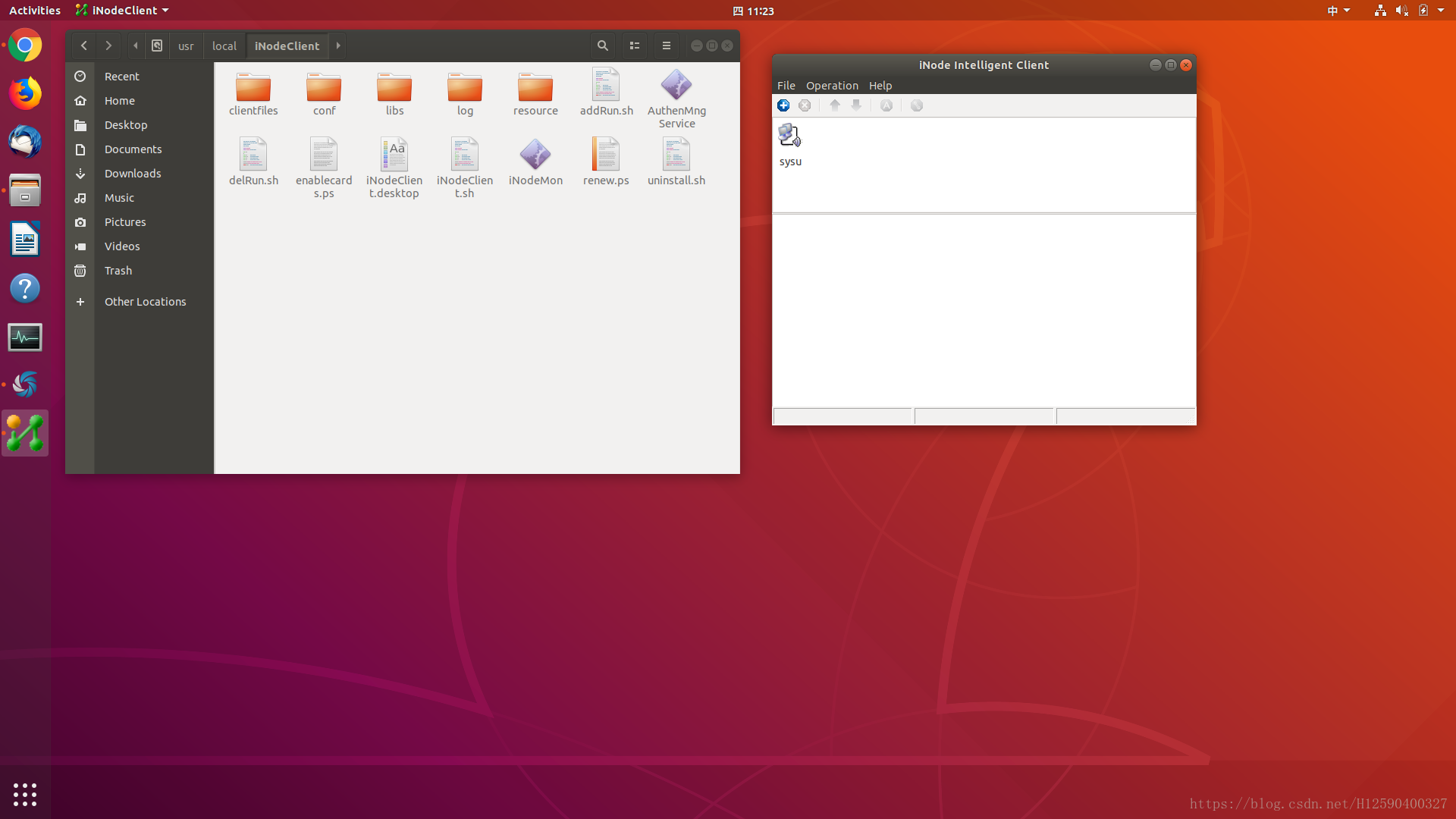Open Desktop in sidebar
Viewport: 1456px width, 819px height.
tap(140, 125)
